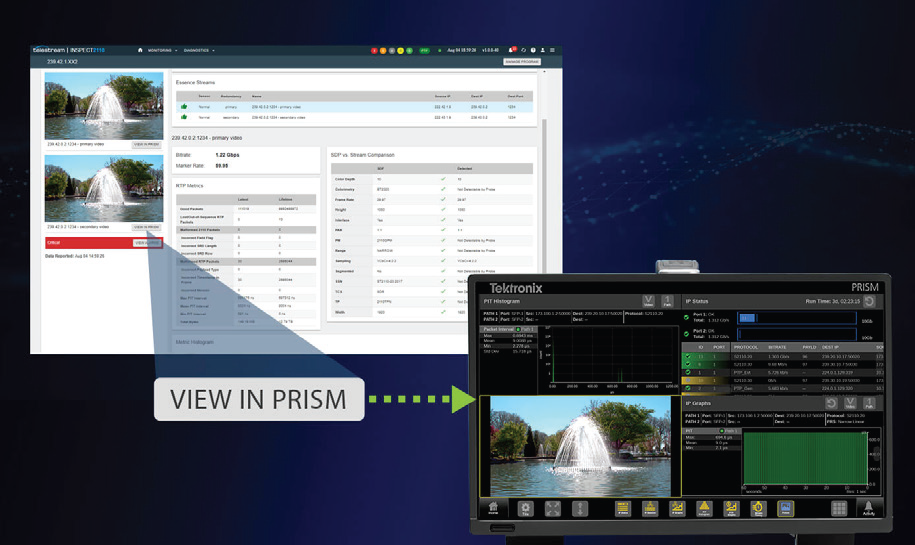Screen dimensions: 915x545
Task: Toggle fullscreen tile on PRISM toolbar
Action: 553,508
